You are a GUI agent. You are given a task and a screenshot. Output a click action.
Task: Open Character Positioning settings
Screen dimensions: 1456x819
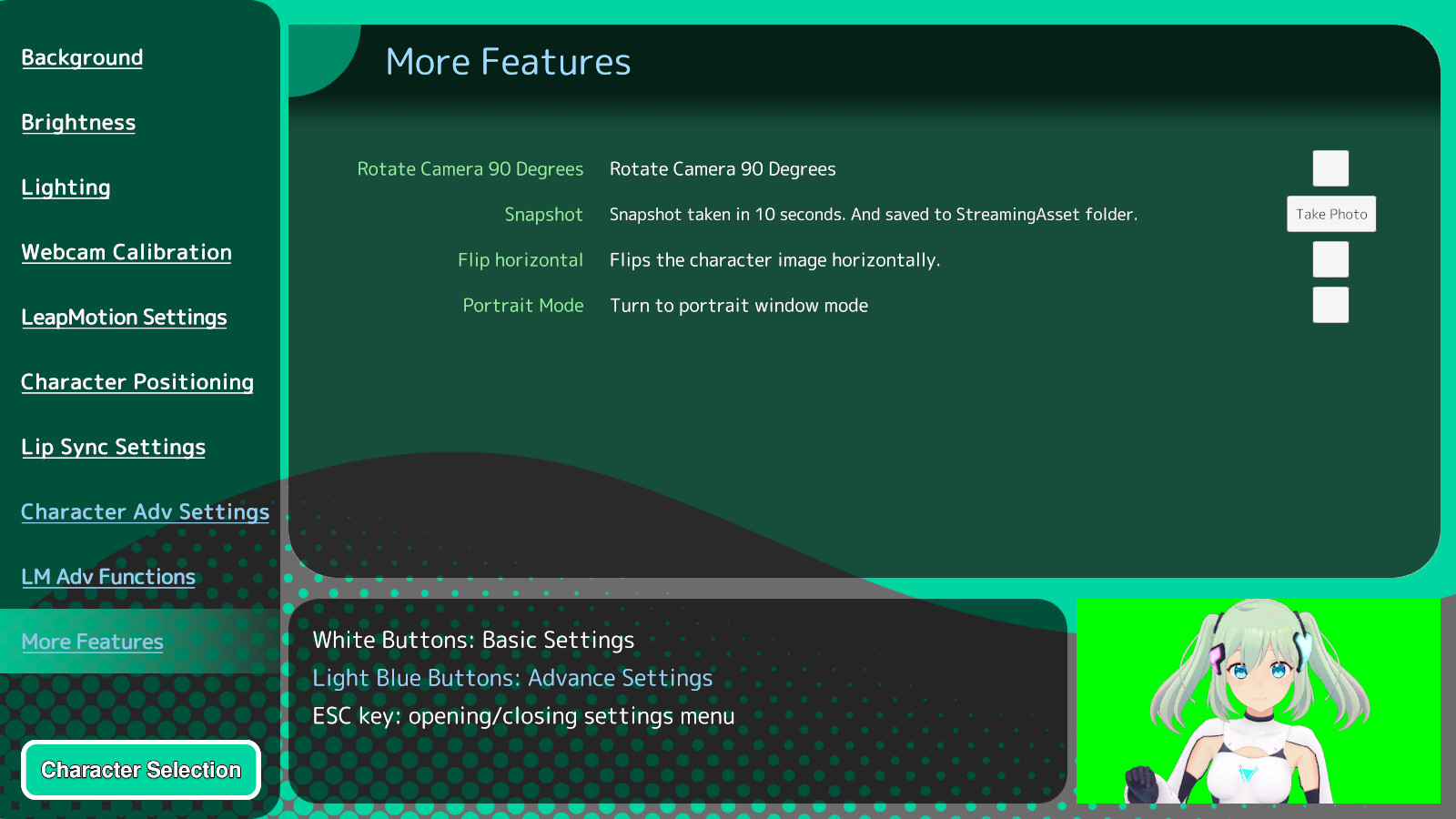point(137,382)
